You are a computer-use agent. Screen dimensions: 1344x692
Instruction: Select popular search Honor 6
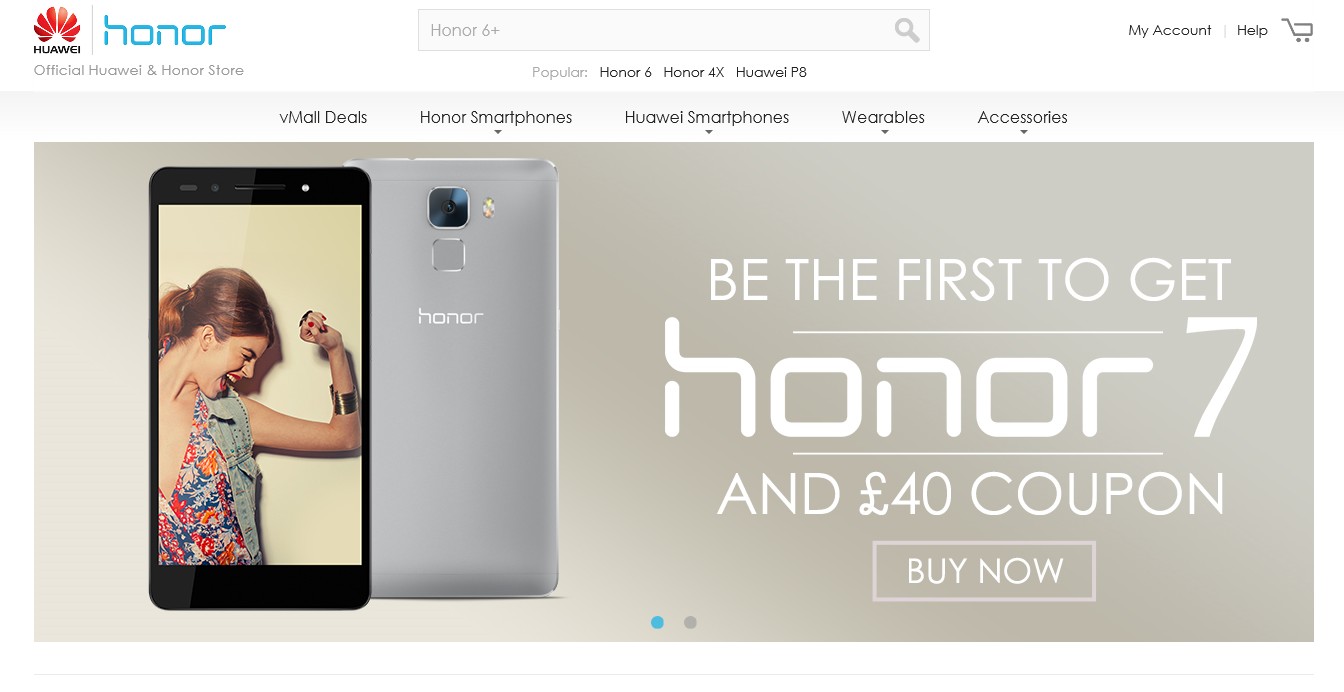click(x=626, y=72)
